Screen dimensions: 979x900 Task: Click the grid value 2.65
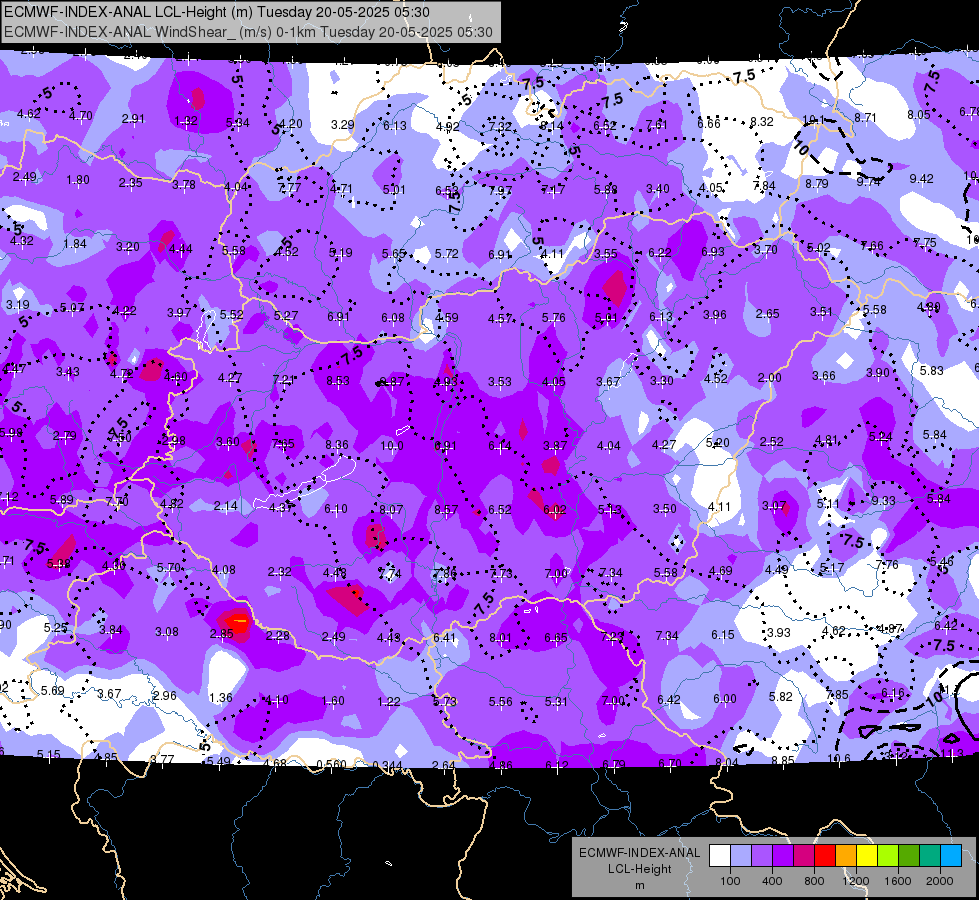(x=767, y=314)
